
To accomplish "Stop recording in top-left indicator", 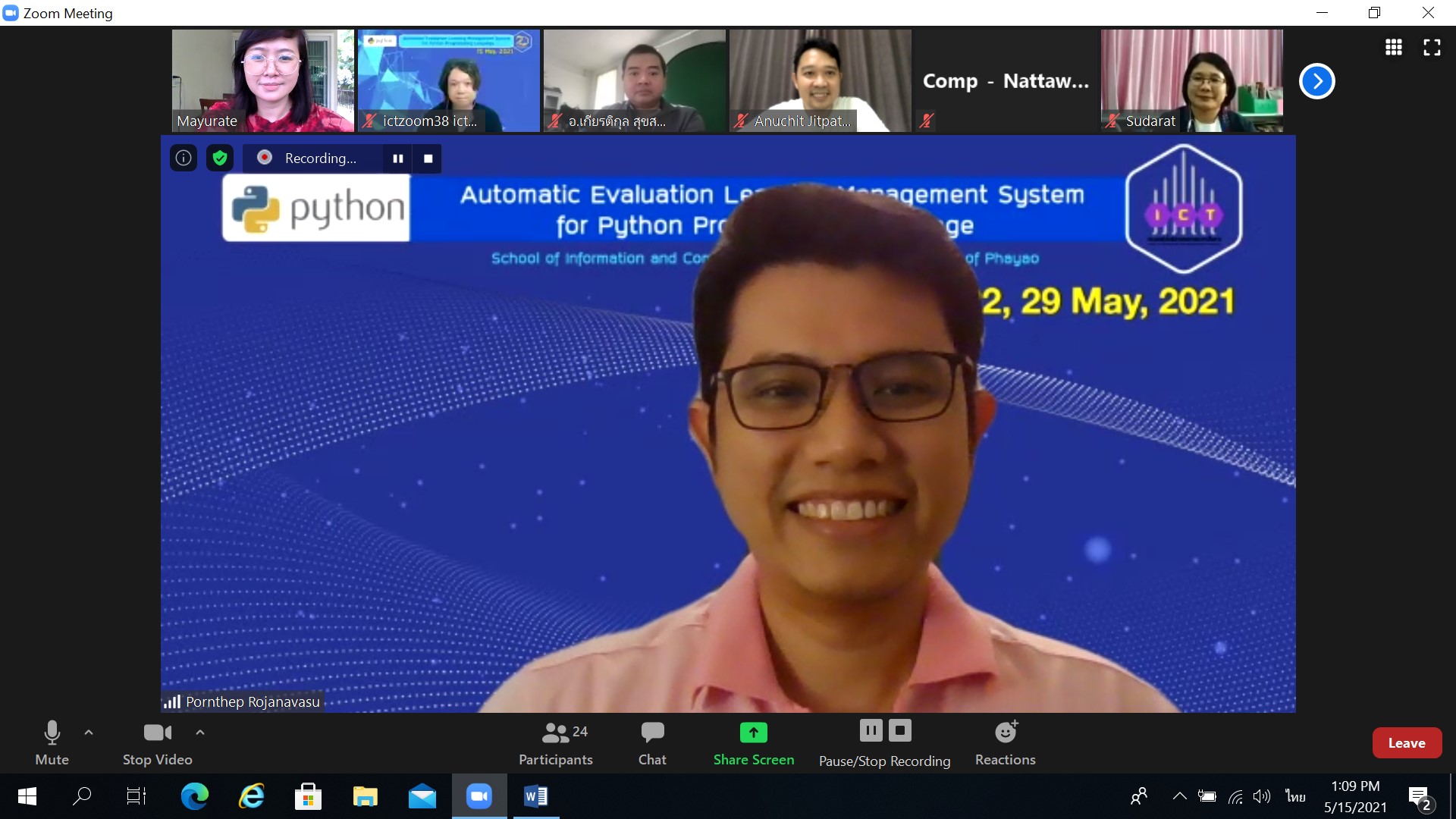I will click(x=428, y=158).
